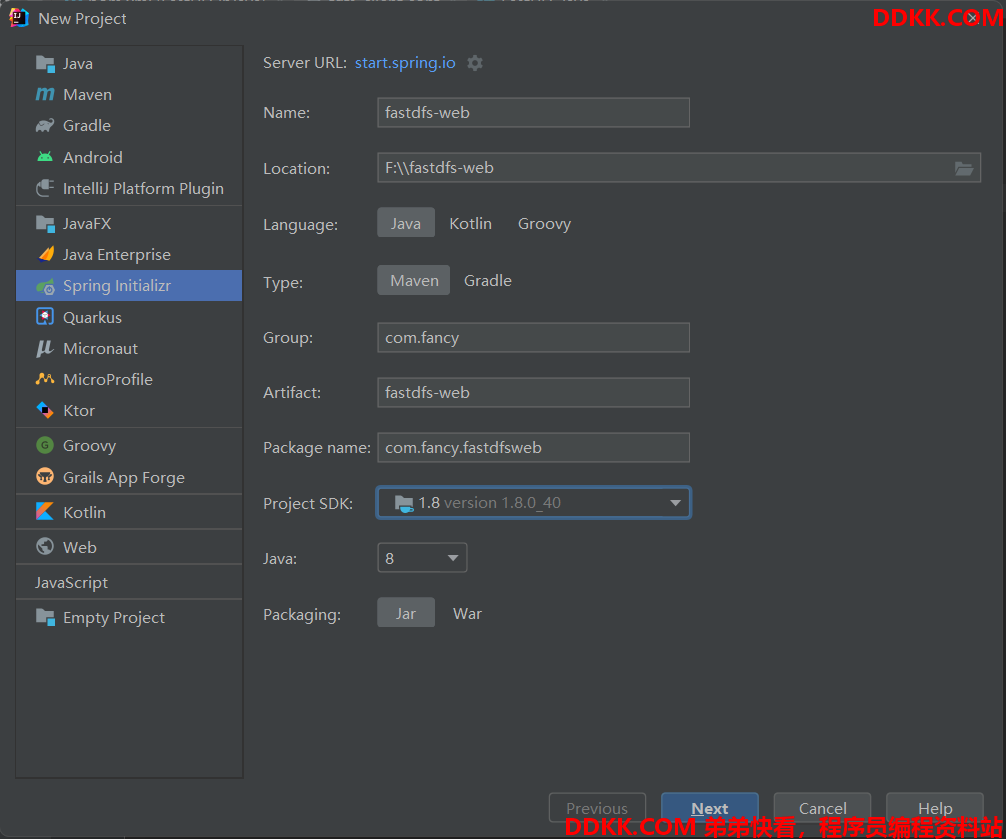Click the Grails App Forge icon

tap(45, 477)
